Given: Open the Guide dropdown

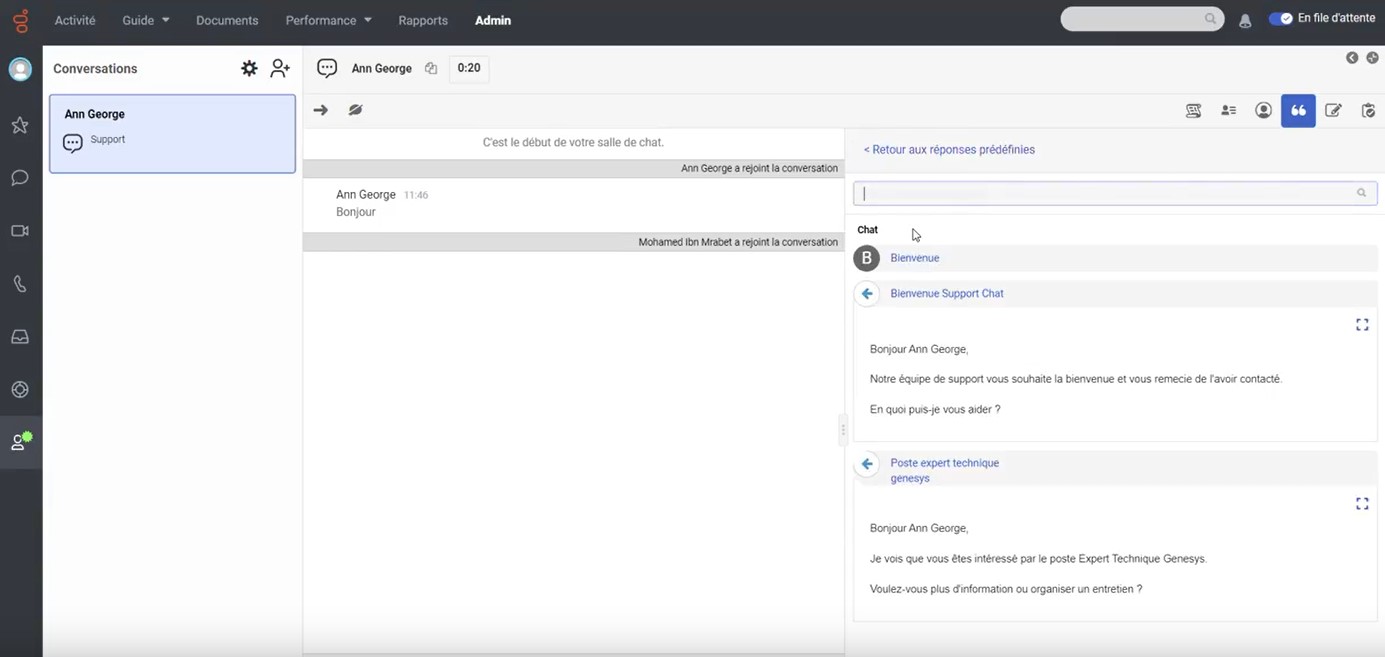Looking at the screenshot, I should coord(143,19).
